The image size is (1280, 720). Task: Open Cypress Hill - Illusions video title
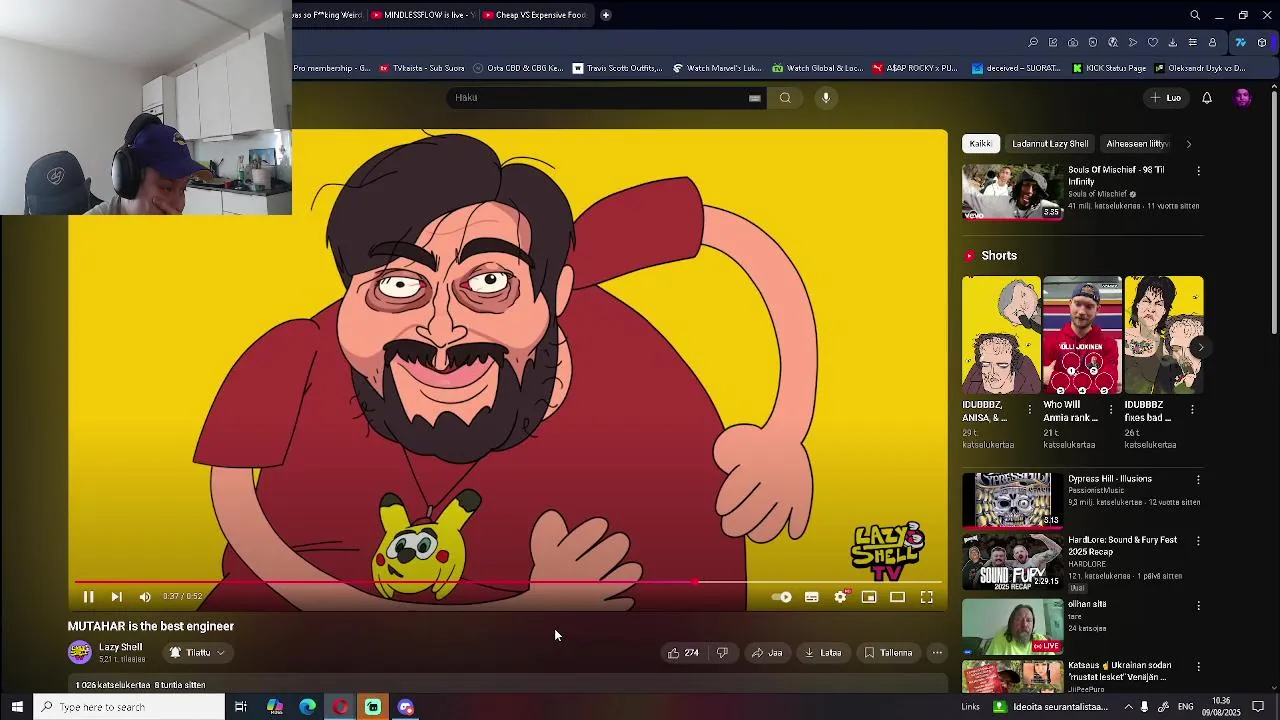(x=1109, y=479)
